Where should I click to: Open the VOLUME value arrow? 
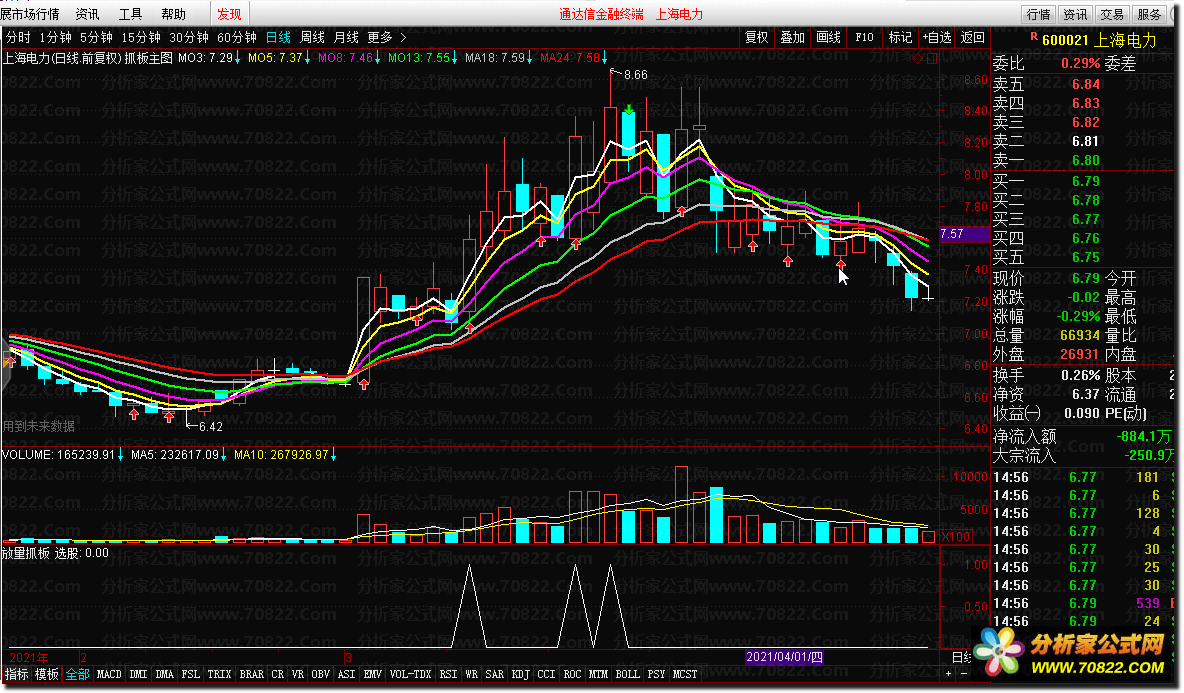coord(121,455)
